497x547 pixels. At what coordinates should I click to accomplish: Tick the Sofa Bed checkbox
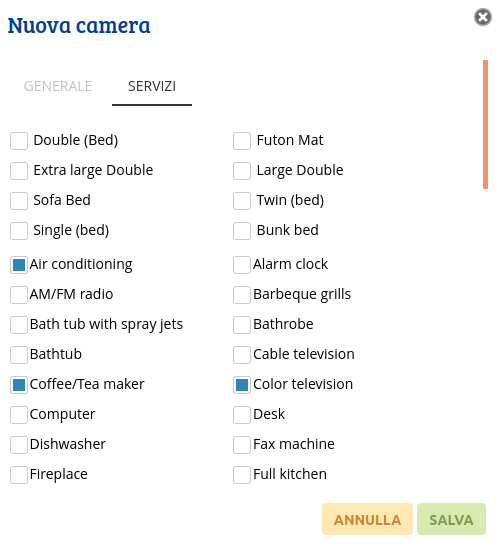(x=19, y=201)
